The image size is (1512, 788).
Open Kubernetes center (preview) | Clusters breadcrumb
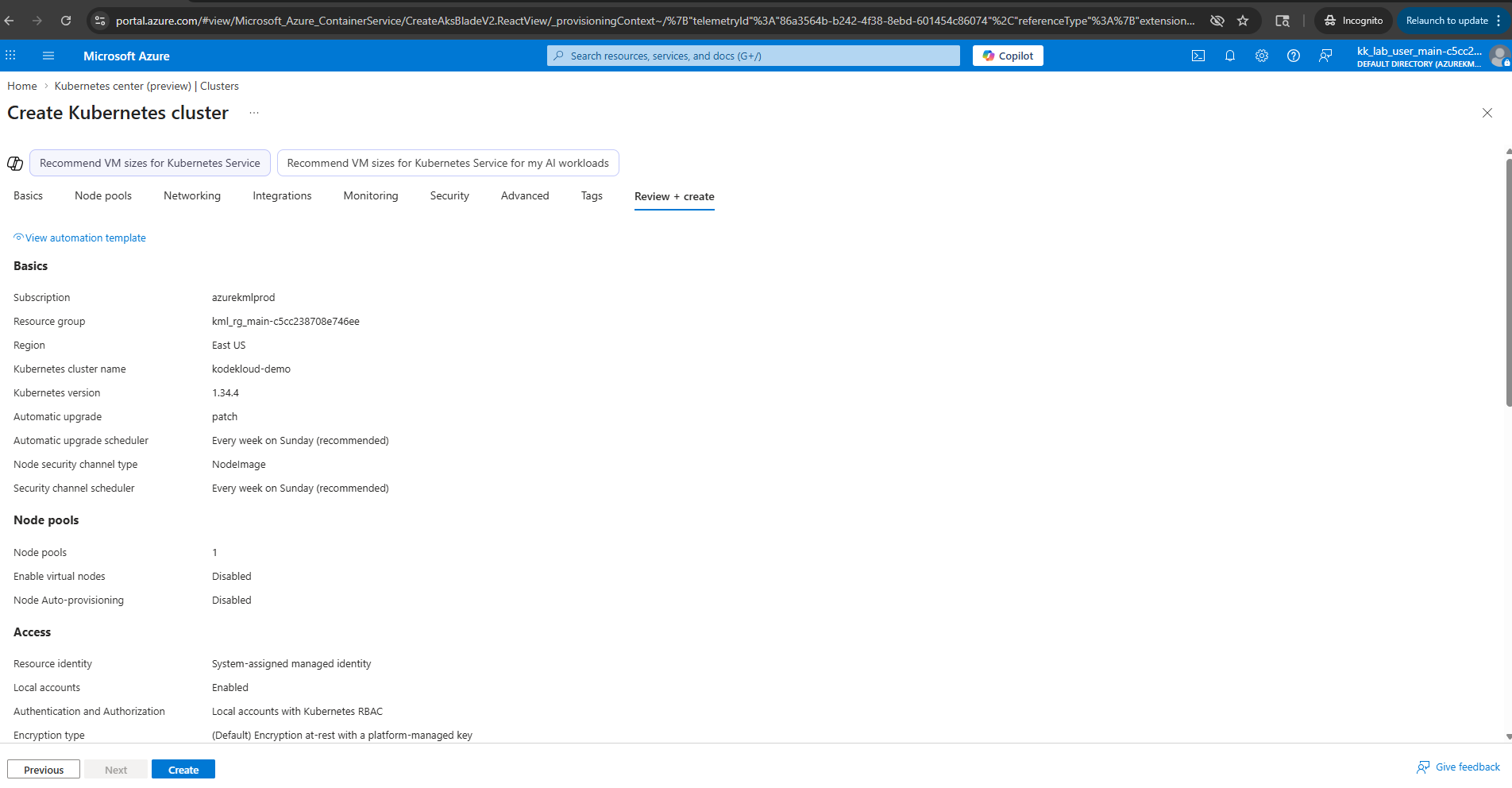pyautogui.click(x=147, y=87)
